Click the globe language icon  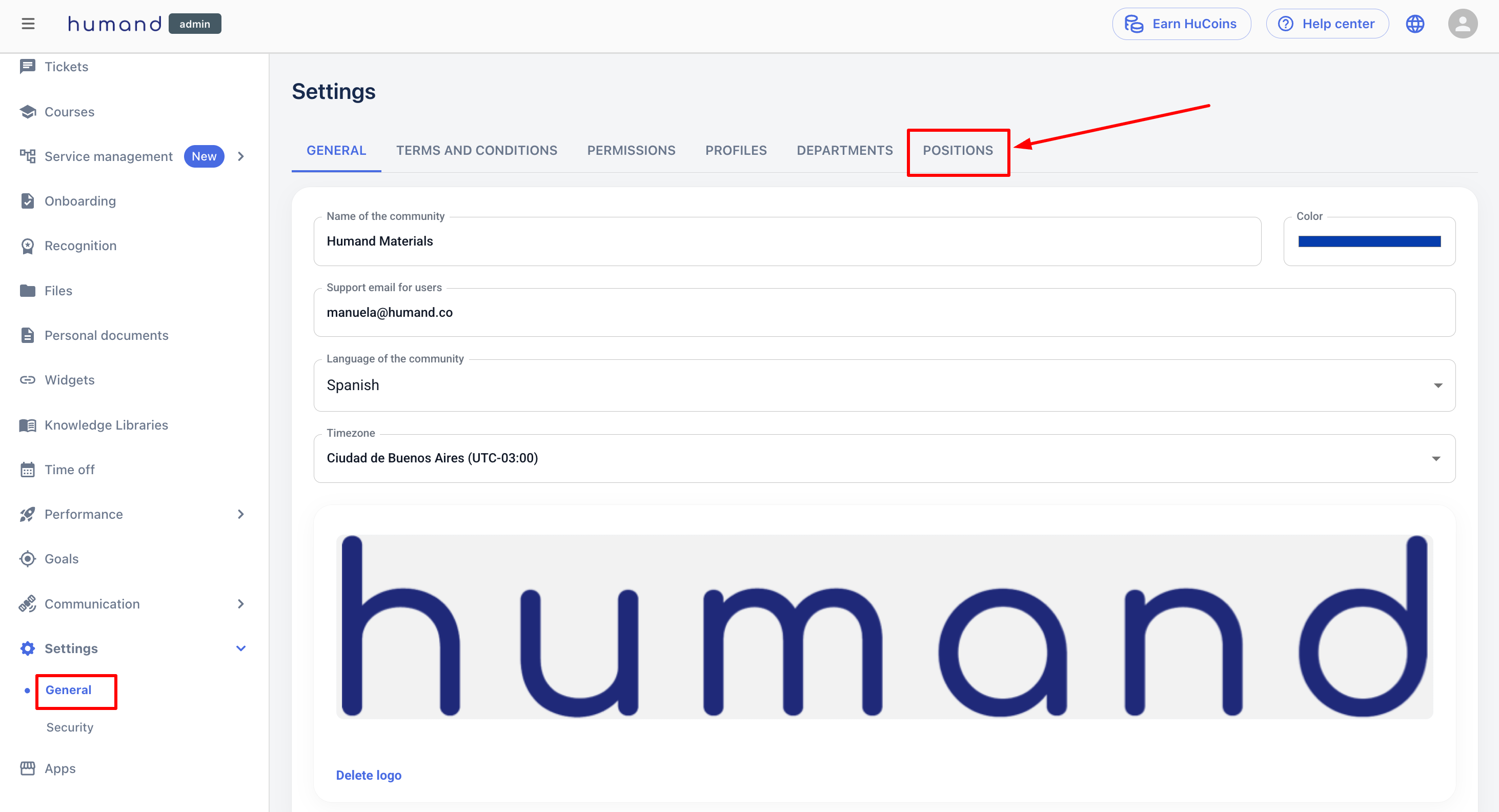1414,24
